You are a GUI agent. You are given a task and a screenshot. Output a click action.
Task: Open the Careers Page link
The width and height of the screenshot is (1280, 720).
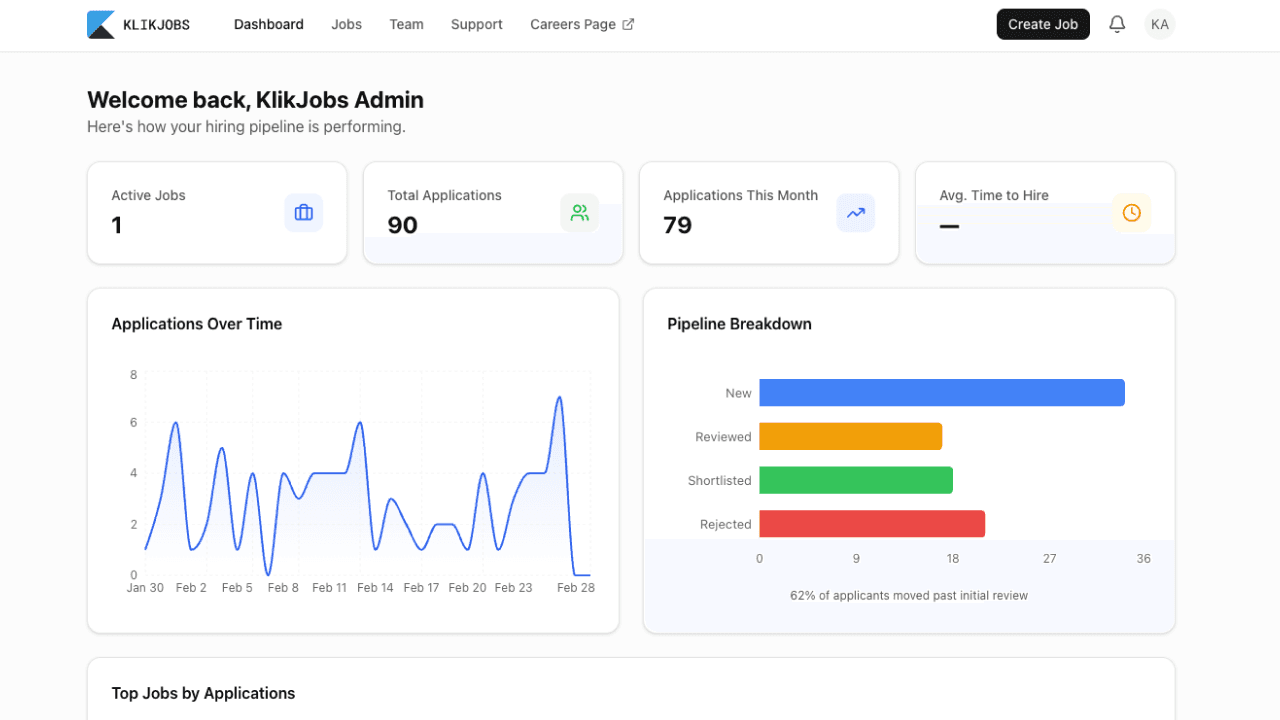(573, 24)
